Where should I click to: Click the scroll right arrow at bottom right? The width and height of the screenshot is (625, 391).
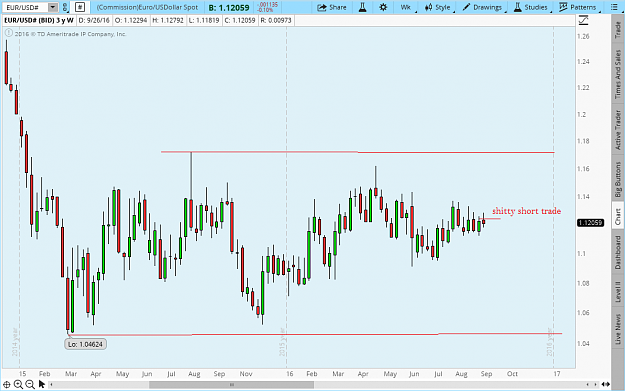point(595,385)
